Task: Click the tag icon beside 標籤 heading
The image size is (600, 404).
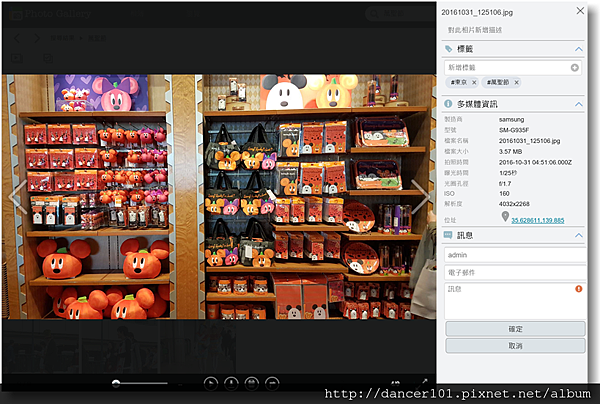Action: click(x=448, y=49)
